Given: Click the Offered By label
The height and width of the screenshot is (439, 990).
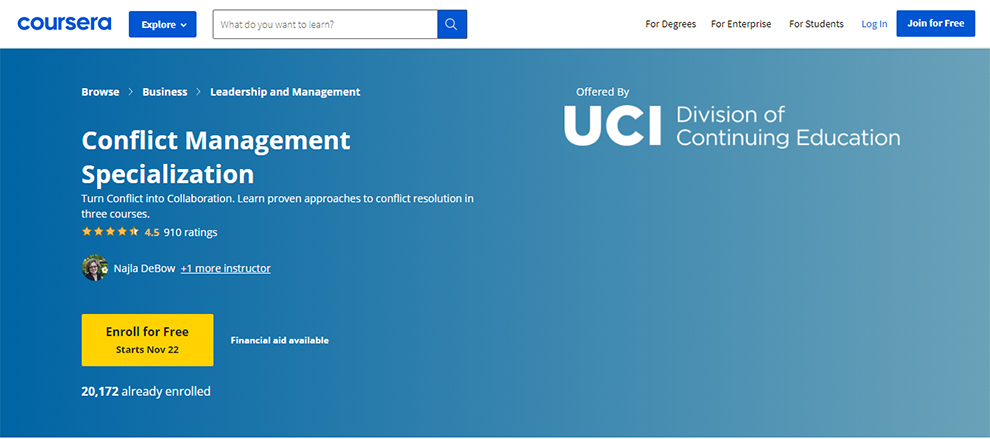Looking at the screenshot, I should [x=602, y=92].
